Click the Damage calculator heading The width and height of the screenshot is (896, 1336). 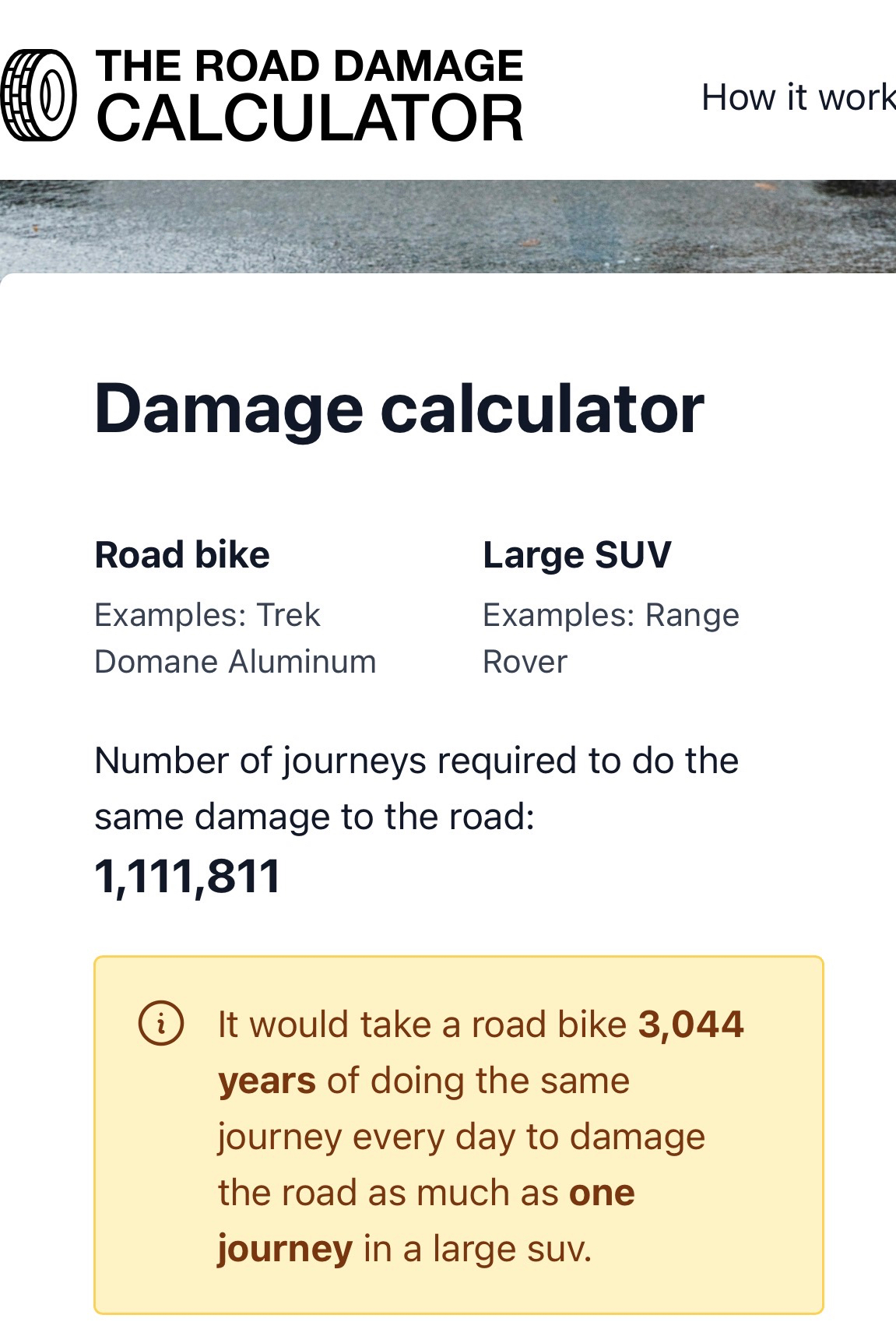[399, 410]
